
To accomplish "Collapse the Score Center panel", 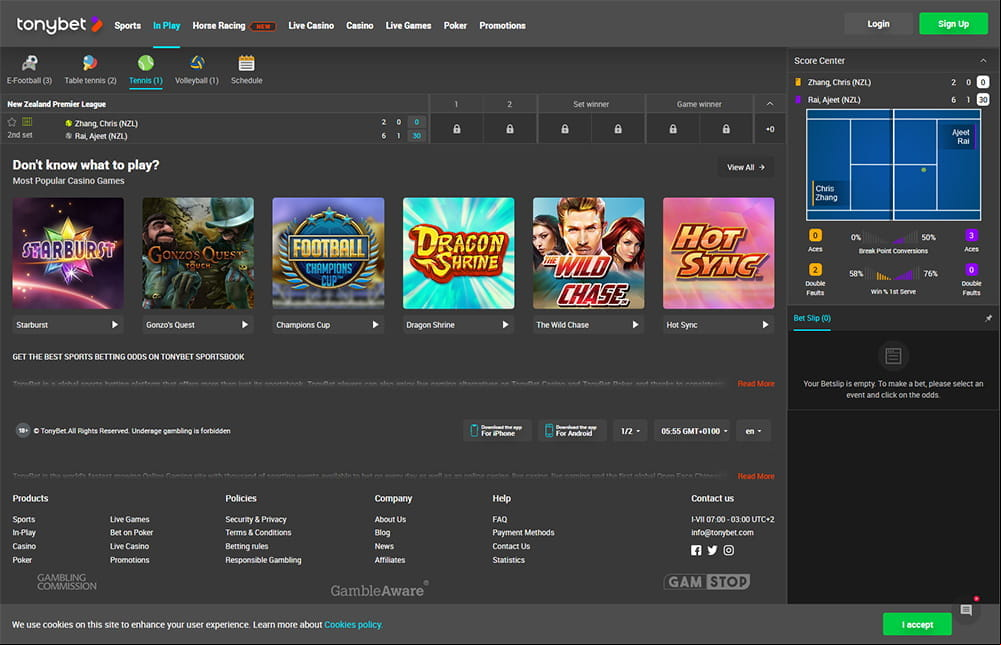I will tap(983, 61).
